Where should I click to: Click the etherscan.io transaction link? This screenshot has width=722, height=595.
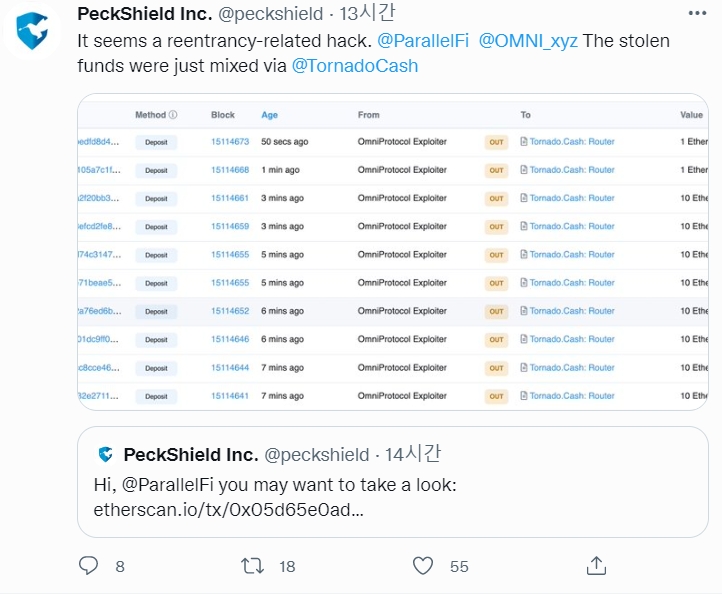click(220, 508)
